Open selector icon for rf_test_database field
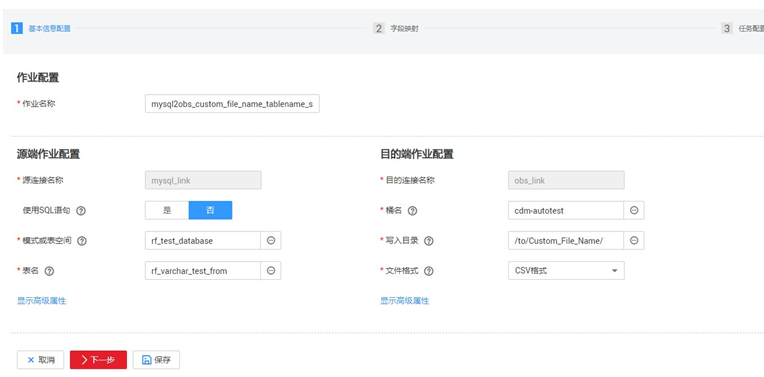Screen dimensions: 764x377 coord(271,241)
